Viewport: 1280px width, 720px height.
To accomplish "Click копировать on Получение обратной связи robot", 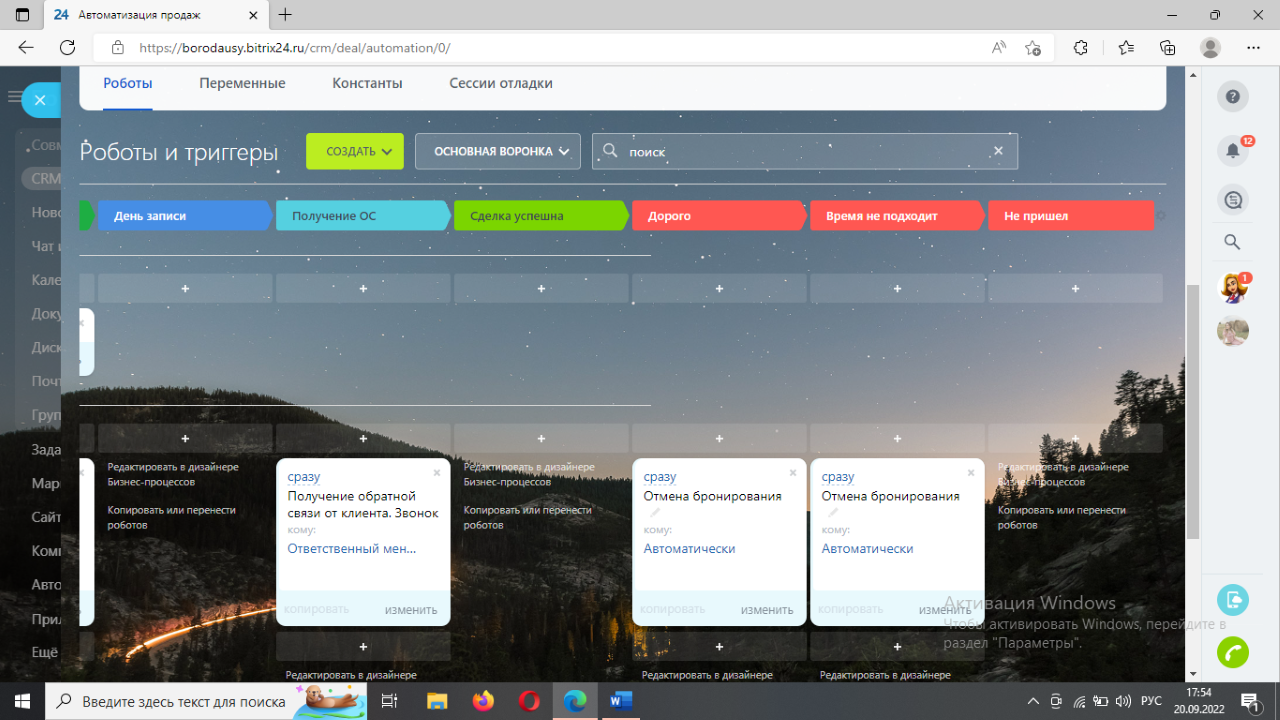I will 317,609.
